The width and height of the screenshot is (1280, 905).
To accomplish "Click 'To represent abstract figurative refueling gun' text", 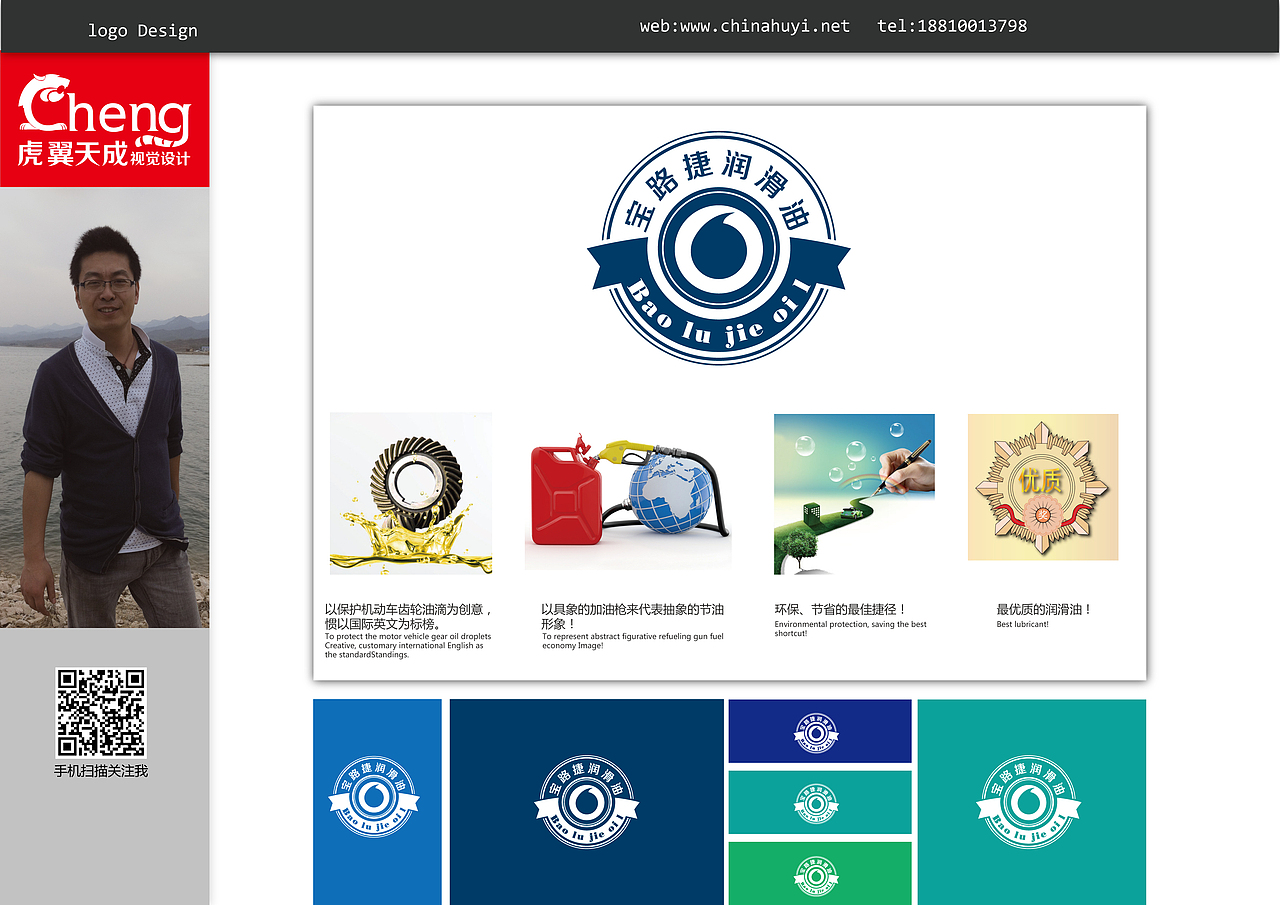I will point(633,641).
